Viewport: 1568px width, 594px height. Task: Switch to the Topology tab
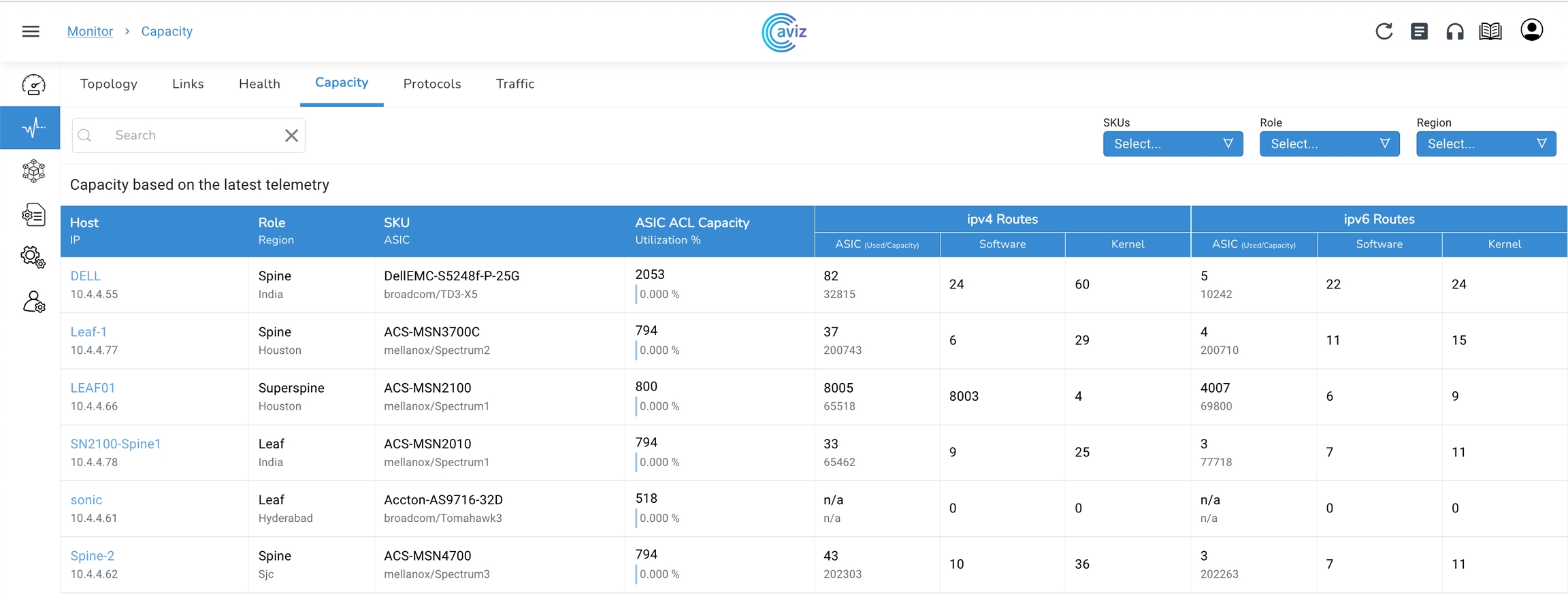pyautogui.click(x=109, y=84)
